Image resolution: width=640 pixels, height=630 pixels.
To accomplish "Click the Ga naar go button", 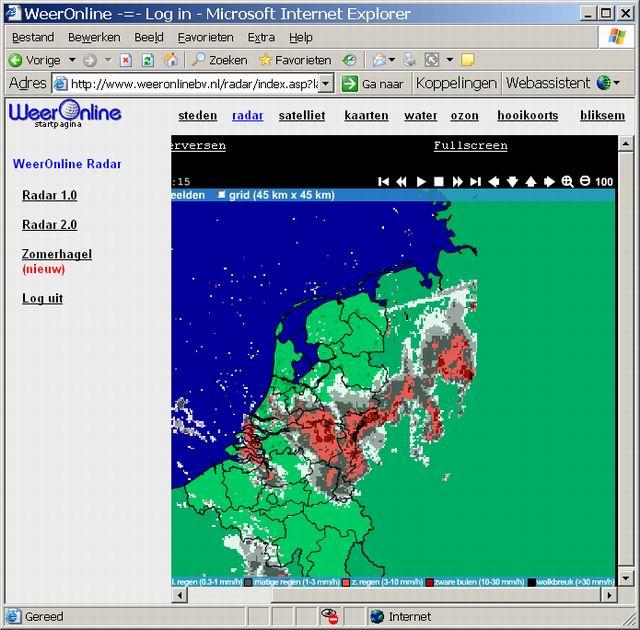I will pos(372,84).
